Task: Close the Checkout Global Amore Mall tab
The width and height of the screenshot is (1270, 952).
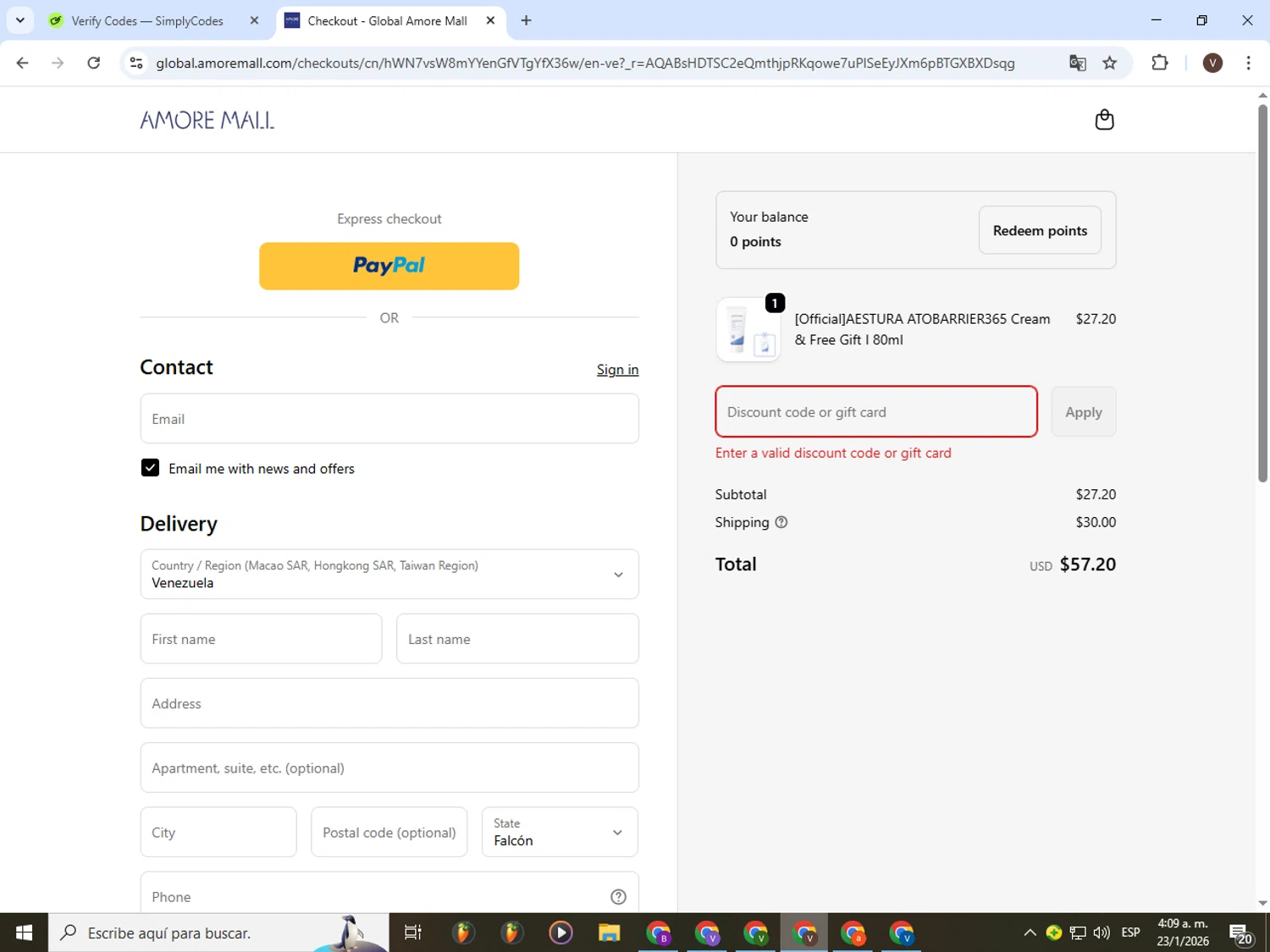Action: pos(490,20)
